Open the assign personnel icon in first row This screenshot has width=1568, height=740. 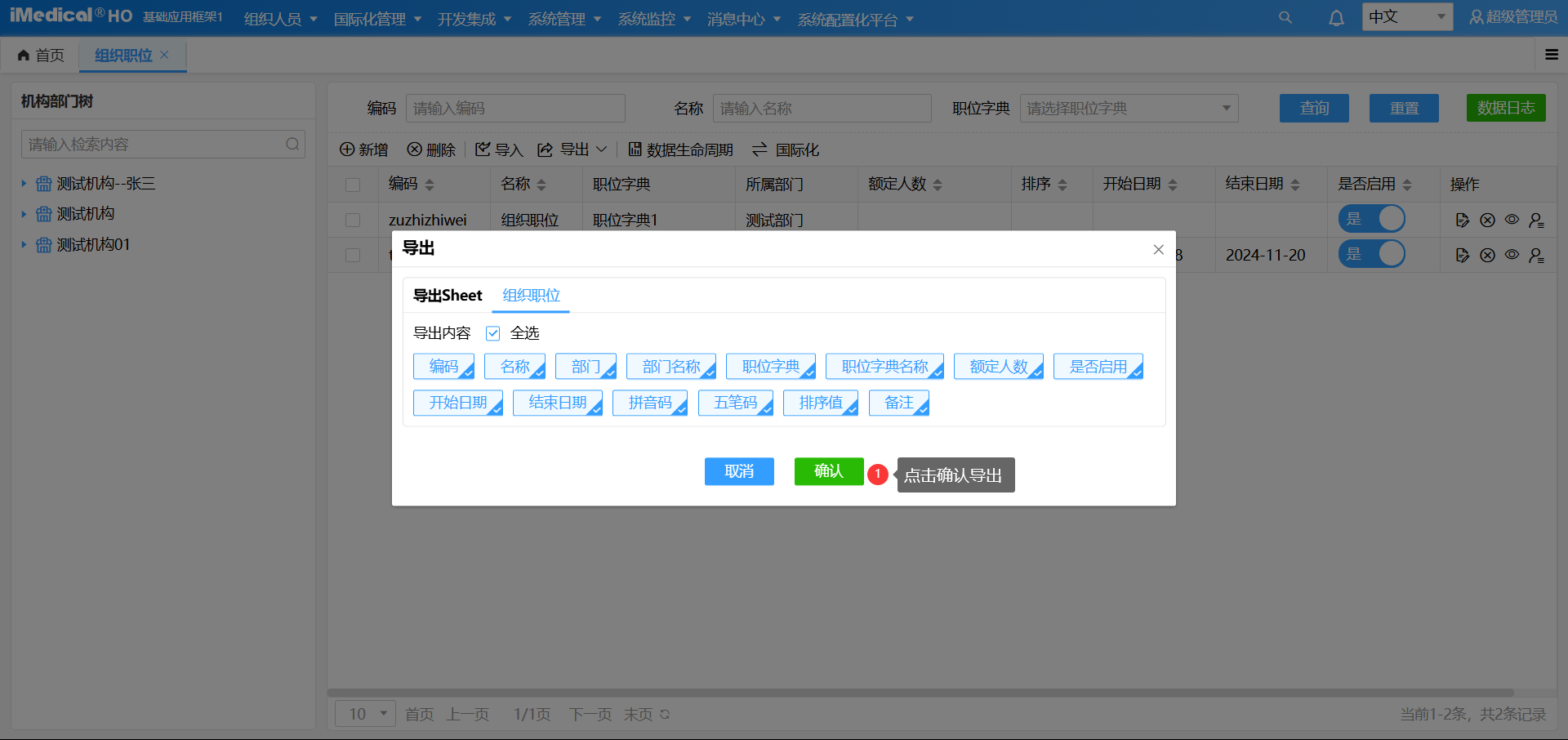point(1537,221)
